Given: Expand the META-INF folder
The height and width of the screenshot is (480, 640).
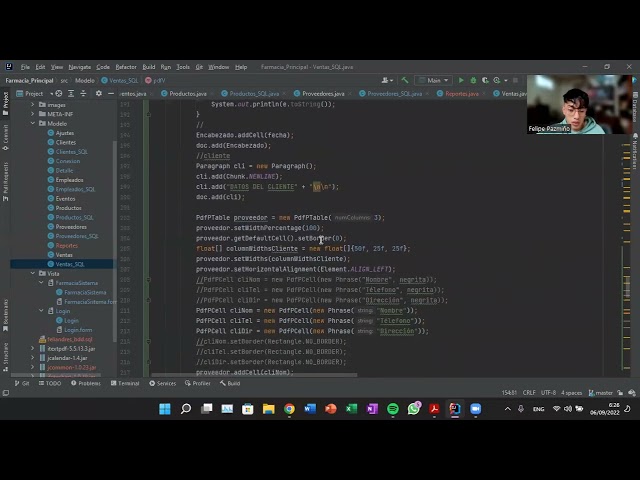Looking at the screenshot, I should (33, 114).
